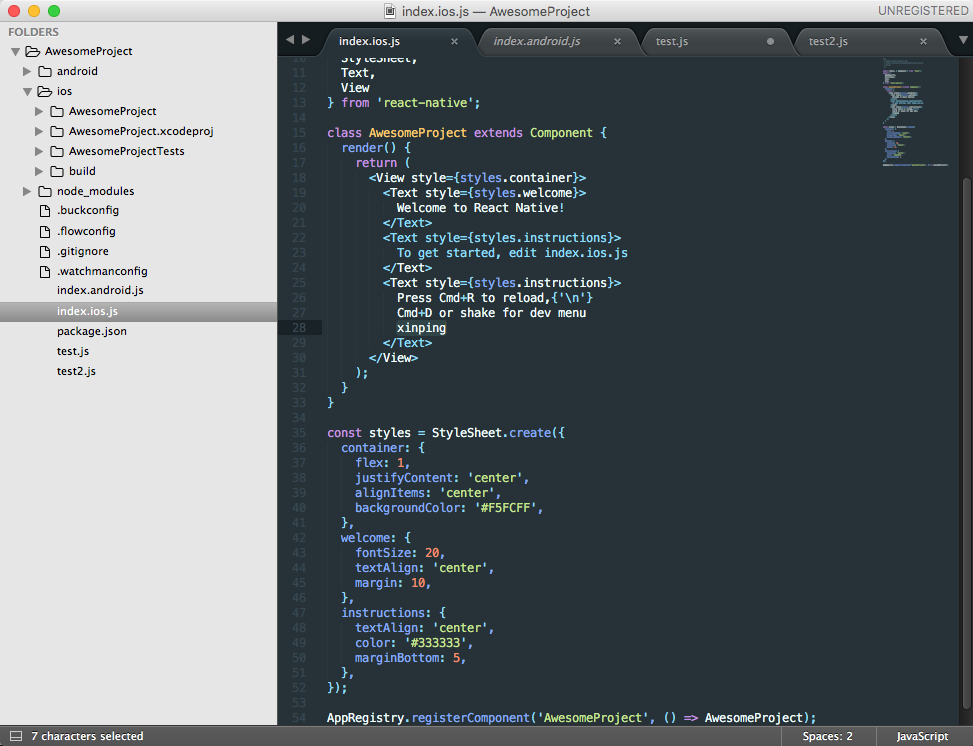Click the minimap code preview
The height and width of the screenshot is (746, 973).
pos(903,110)
